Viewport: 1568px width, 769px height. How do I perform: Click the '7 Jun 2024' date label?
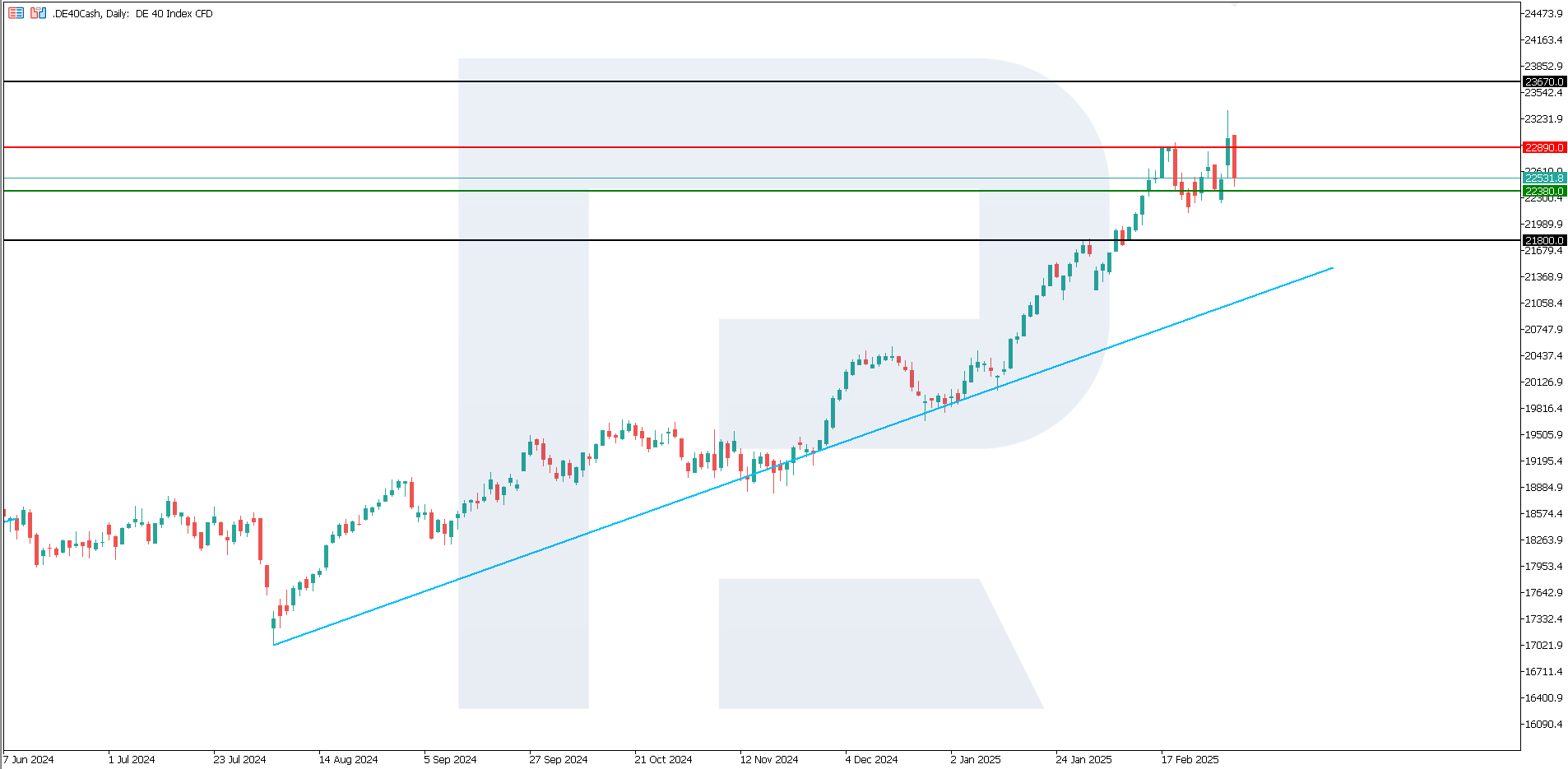29,760
